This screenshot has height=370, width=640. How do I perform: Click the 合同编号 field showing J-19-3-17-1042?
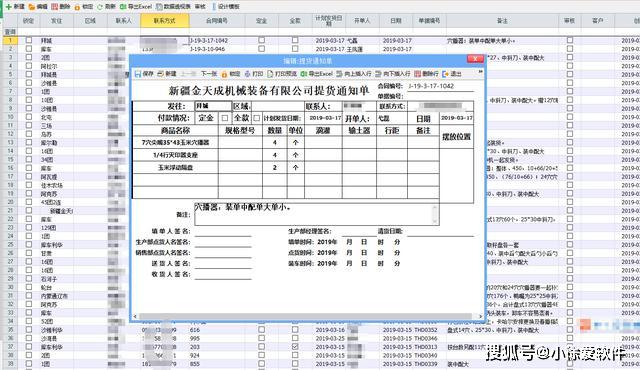(x=441, y=86)
